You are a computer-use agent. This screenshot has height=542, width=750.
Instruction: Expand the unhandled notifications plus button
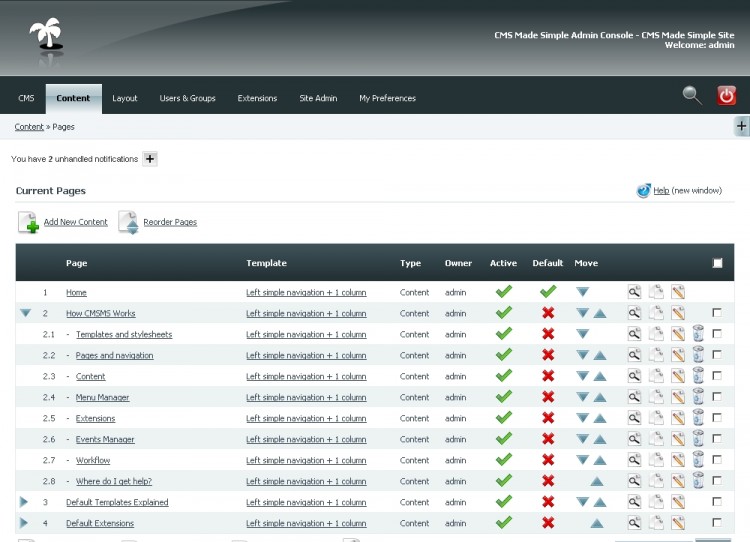point(150,159)
